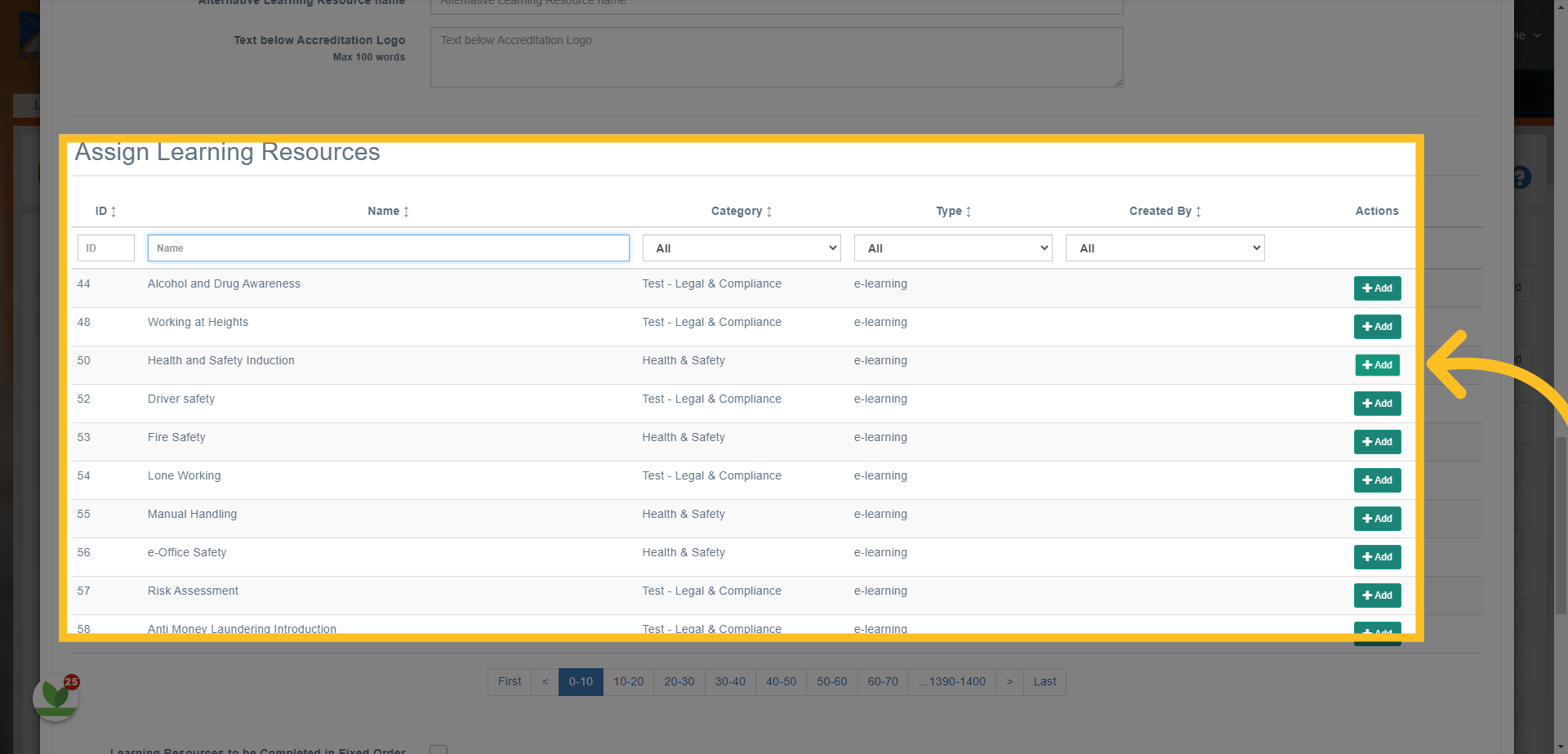Image resolution: width=1568 pixels, height=754 pixels.
Task: Sort resources by Category column
Action: (x=742, y=211)
